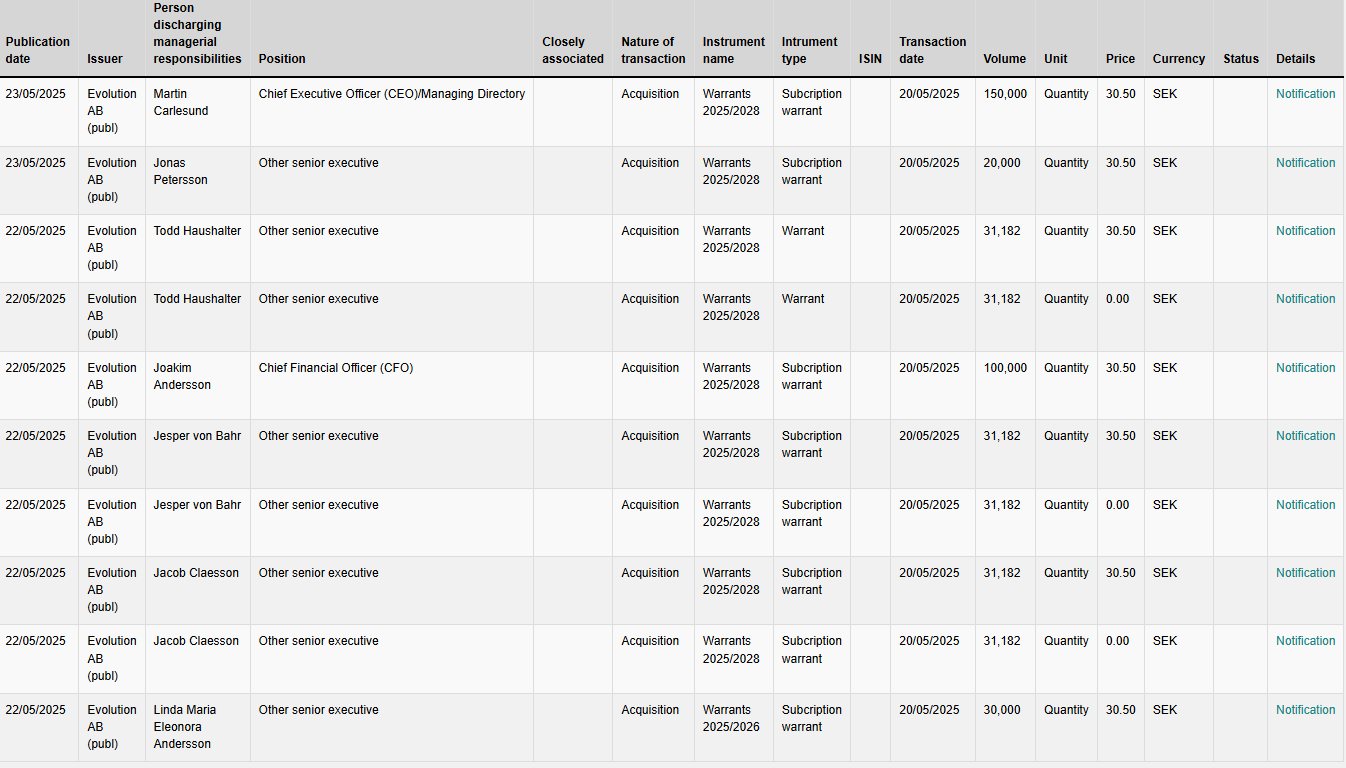Image resolution: width=1346 pixels, height=768 pixels.
Task: Click the Status column header
Action: point(1240,59)
